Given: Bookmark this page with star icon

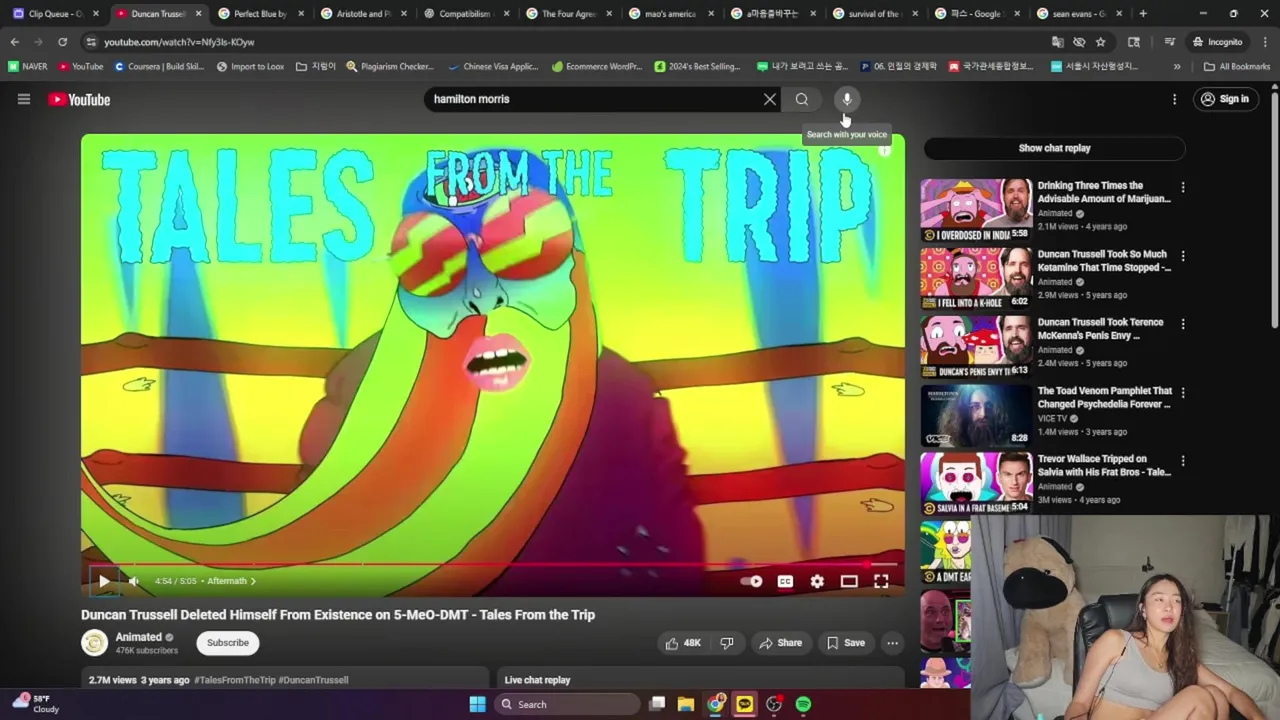Looking at the screenshot, I should (x=1101, y=42).
